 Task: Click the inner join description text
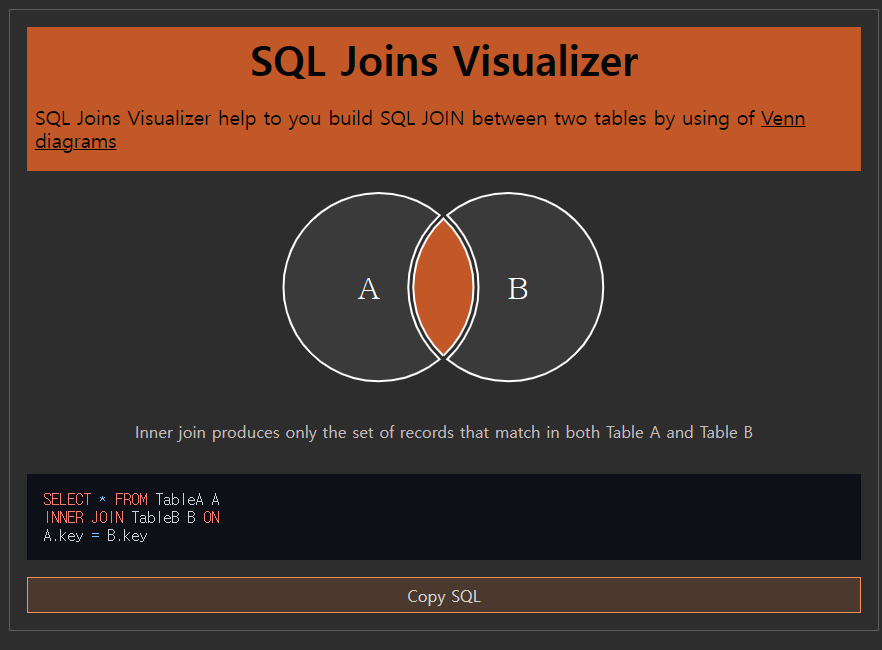[x=443, y=432]
